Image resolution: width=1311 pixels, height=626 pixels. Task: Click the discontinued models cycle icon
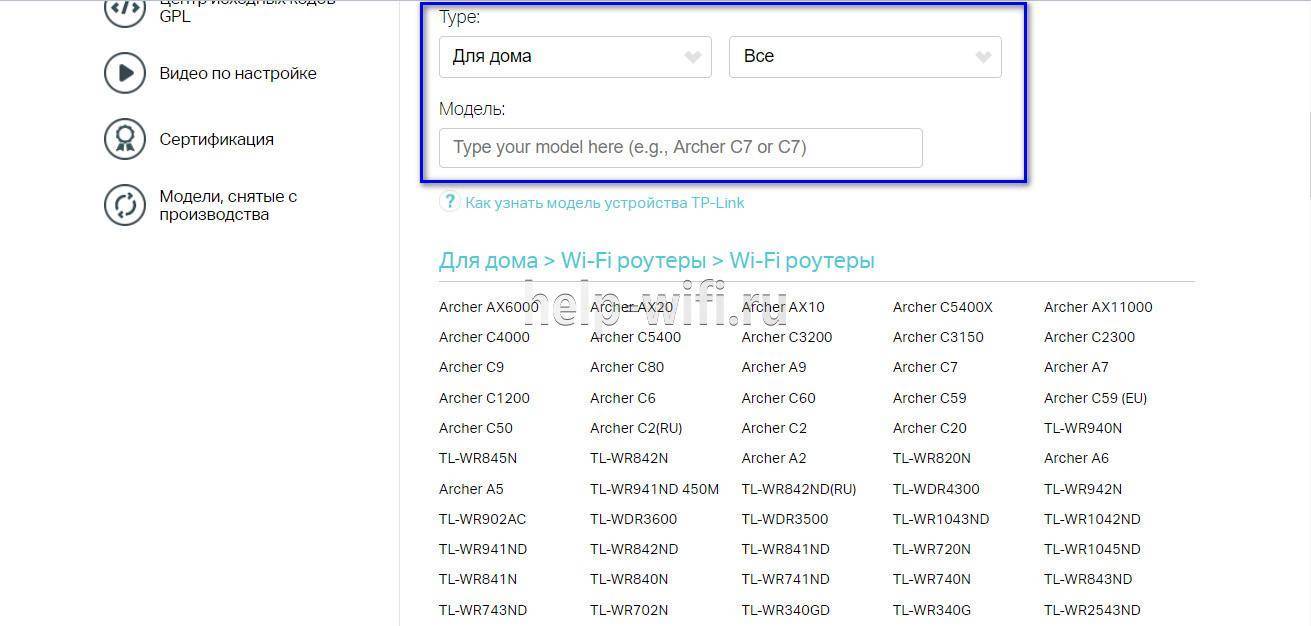125,205
